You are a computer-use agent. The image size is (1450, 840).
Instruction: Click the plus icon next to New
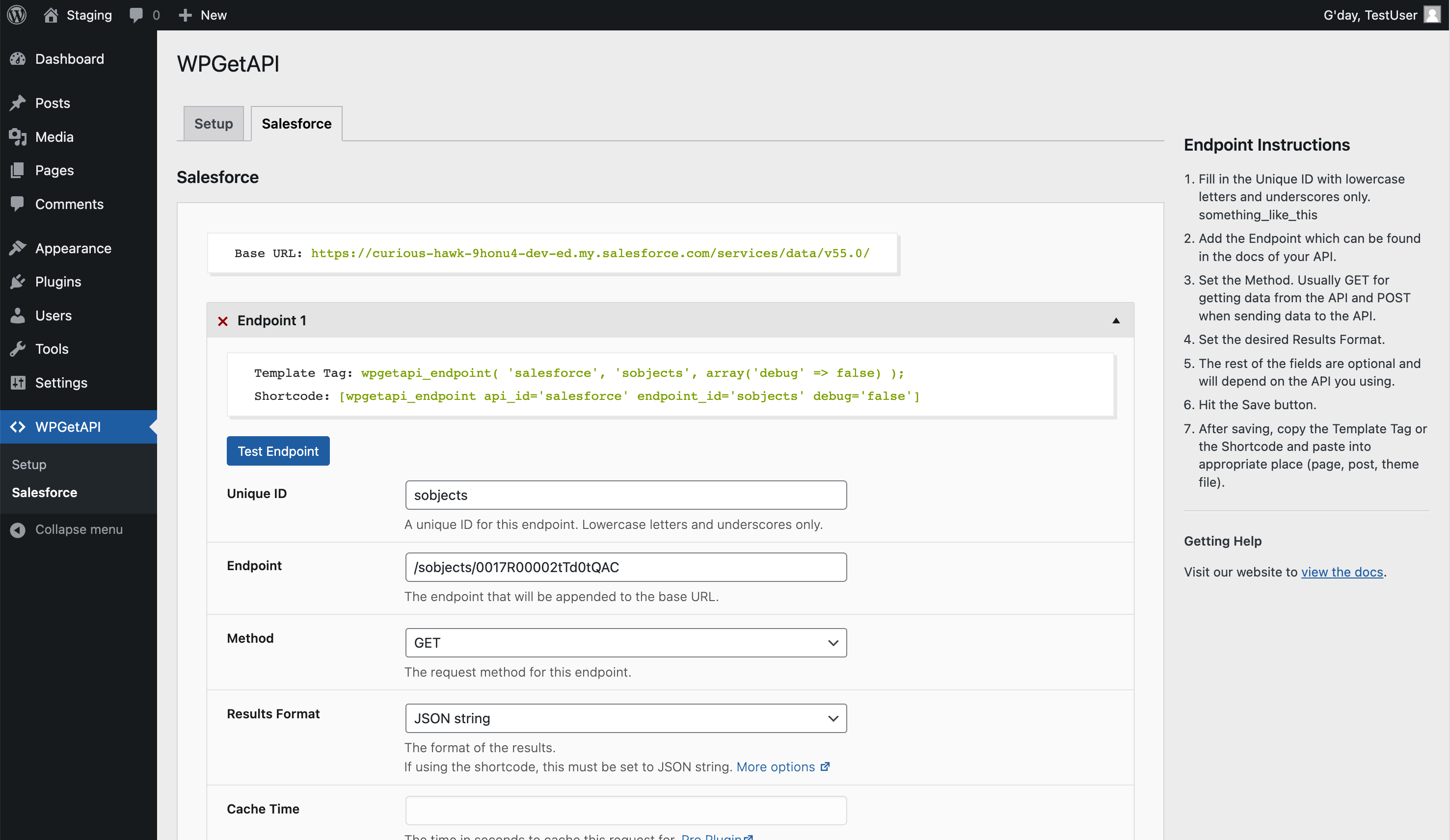click(185, 16)
